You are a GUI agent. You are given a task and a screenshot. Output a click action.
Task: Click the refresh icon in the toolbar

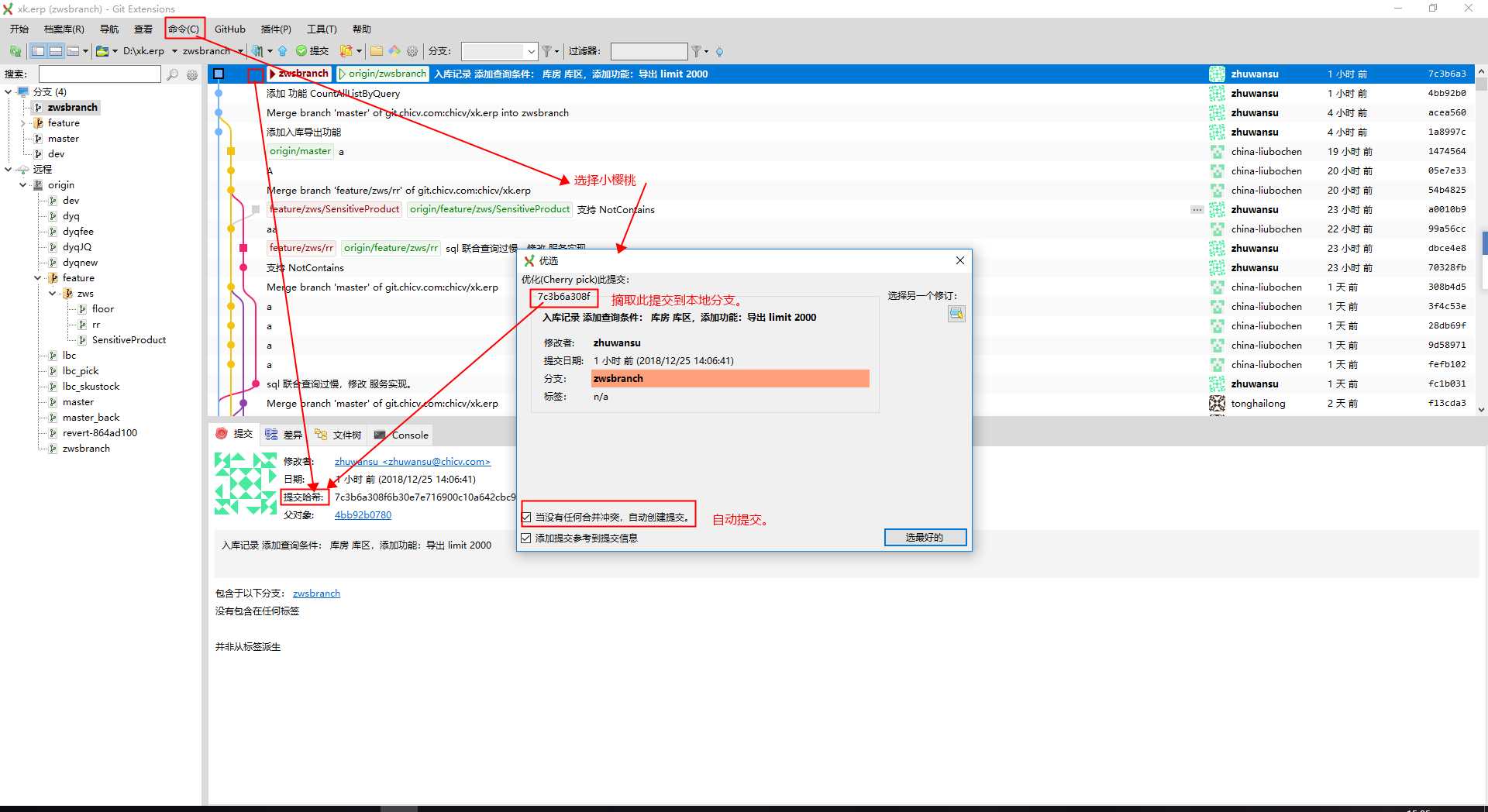point(15,51)
